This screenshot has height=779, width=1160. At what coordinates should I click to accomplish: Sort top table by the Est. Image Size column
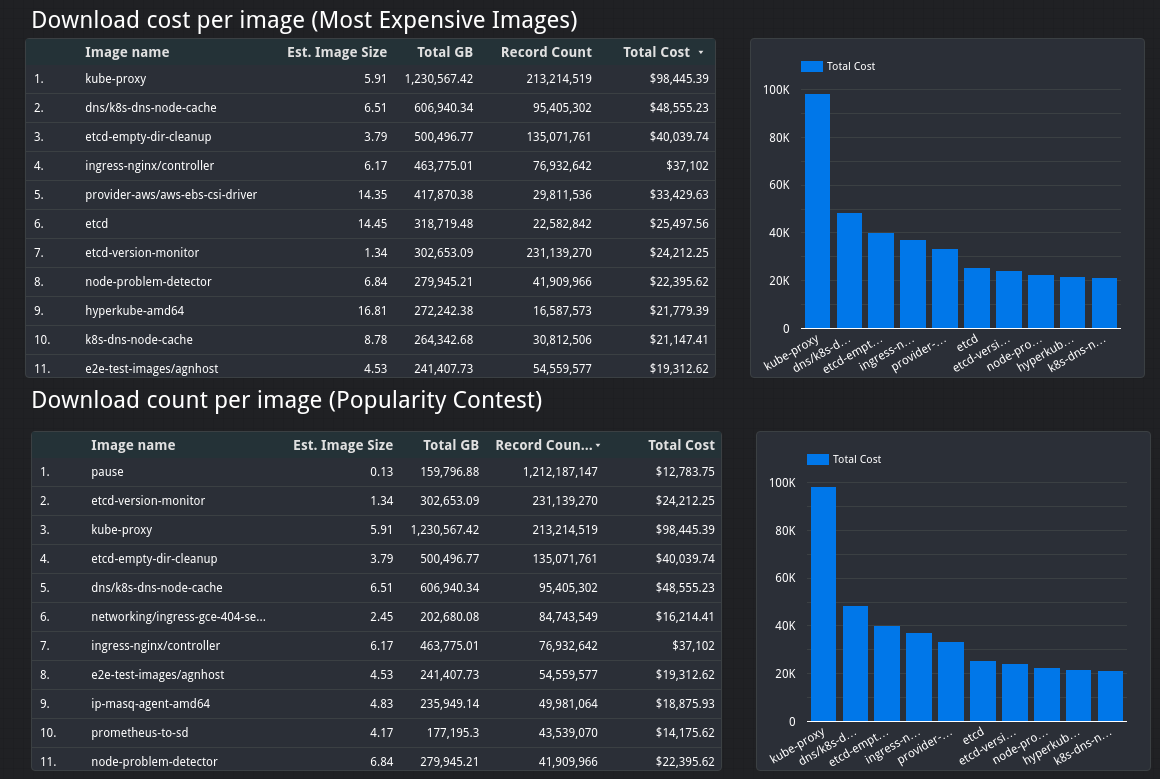tap(337, 52)
